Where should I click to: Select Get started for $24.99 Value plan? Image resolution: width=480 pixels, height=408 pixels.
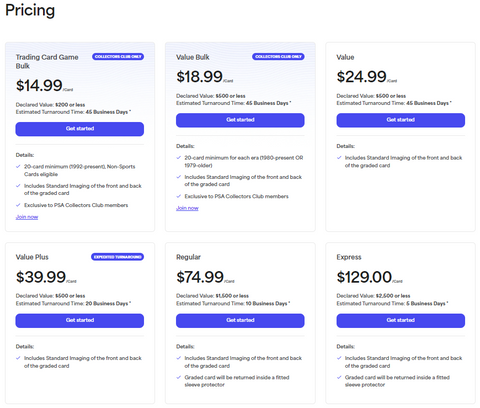click(401, 120)
